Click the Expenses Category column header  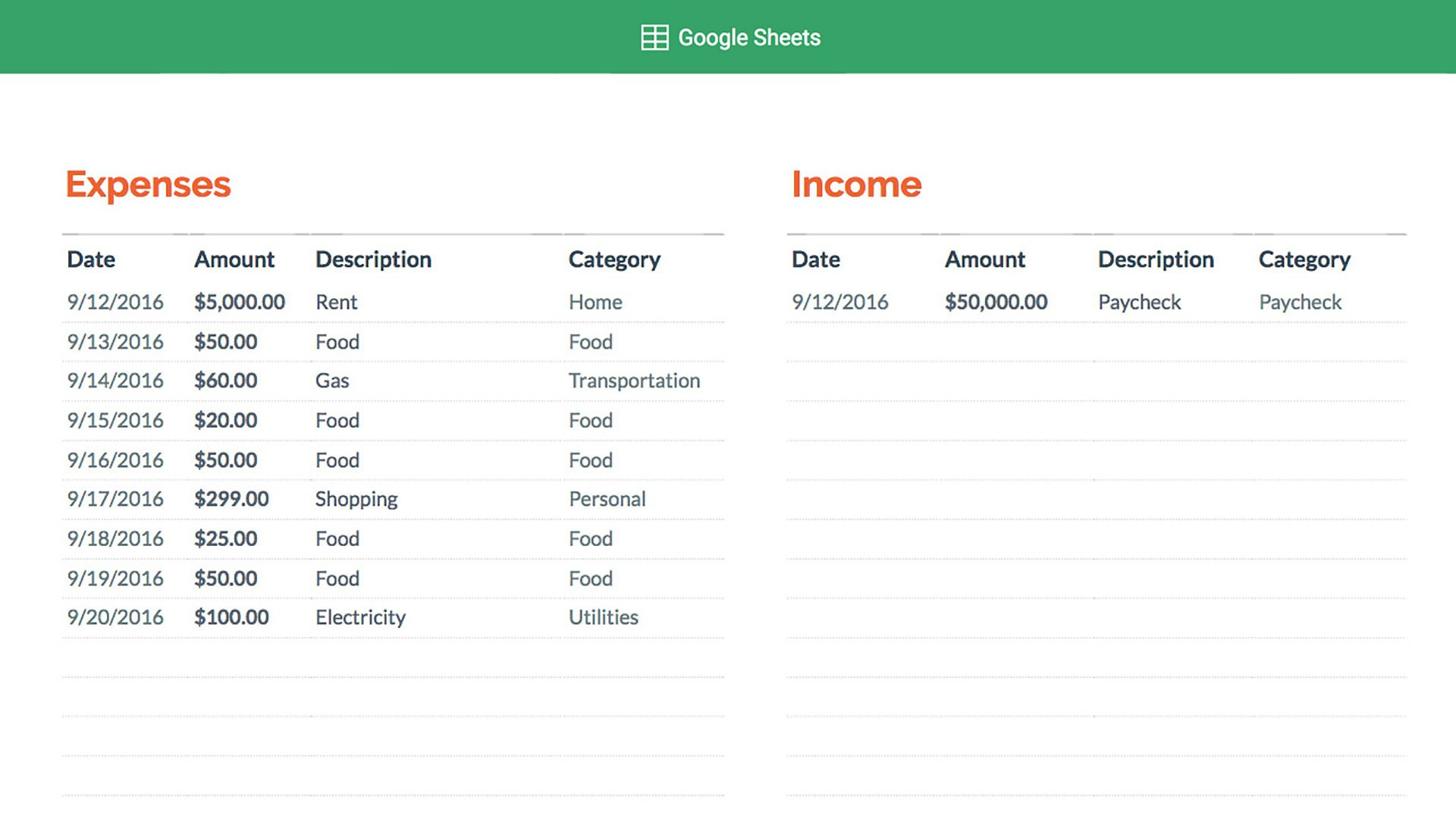pos(614,259)
